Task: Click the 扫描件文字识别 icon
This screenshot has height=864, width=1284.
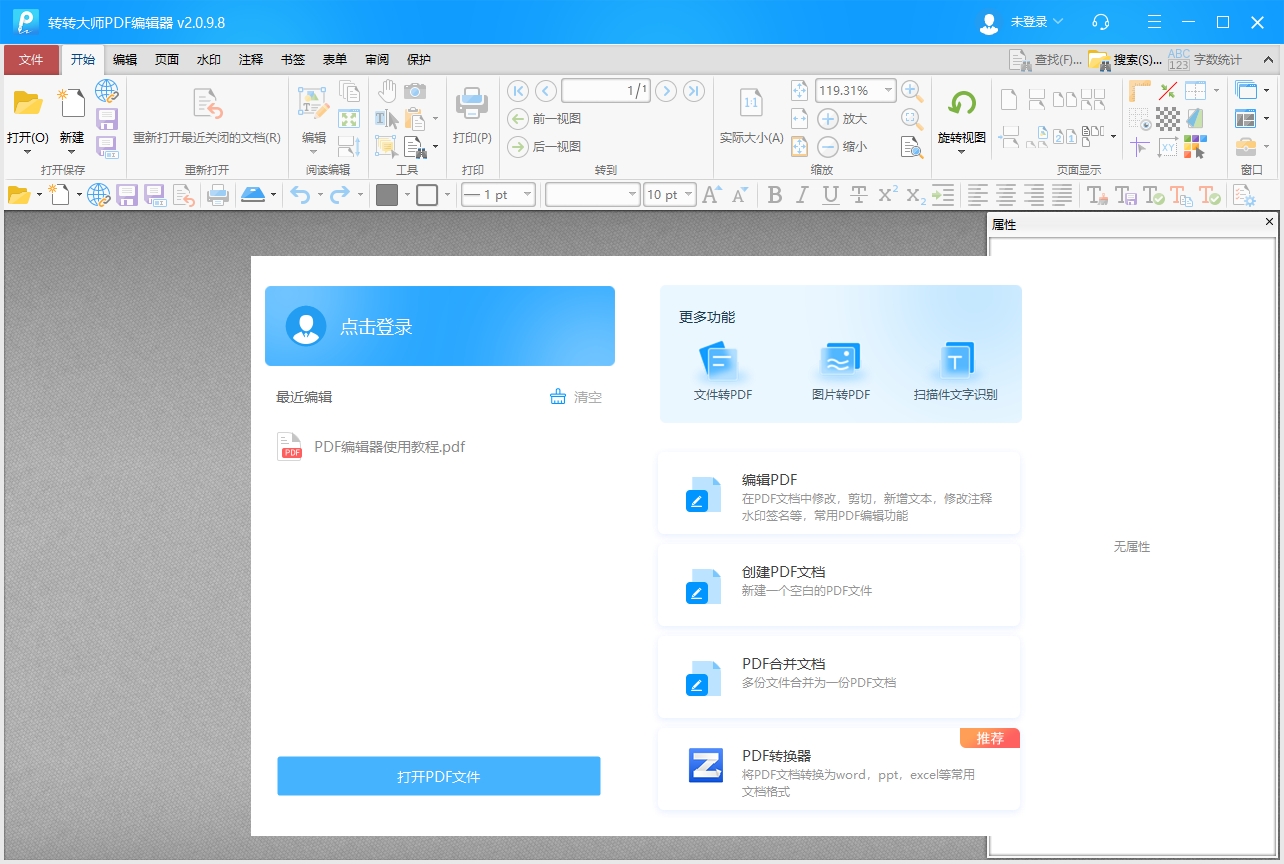Action: tap(956, 360)
